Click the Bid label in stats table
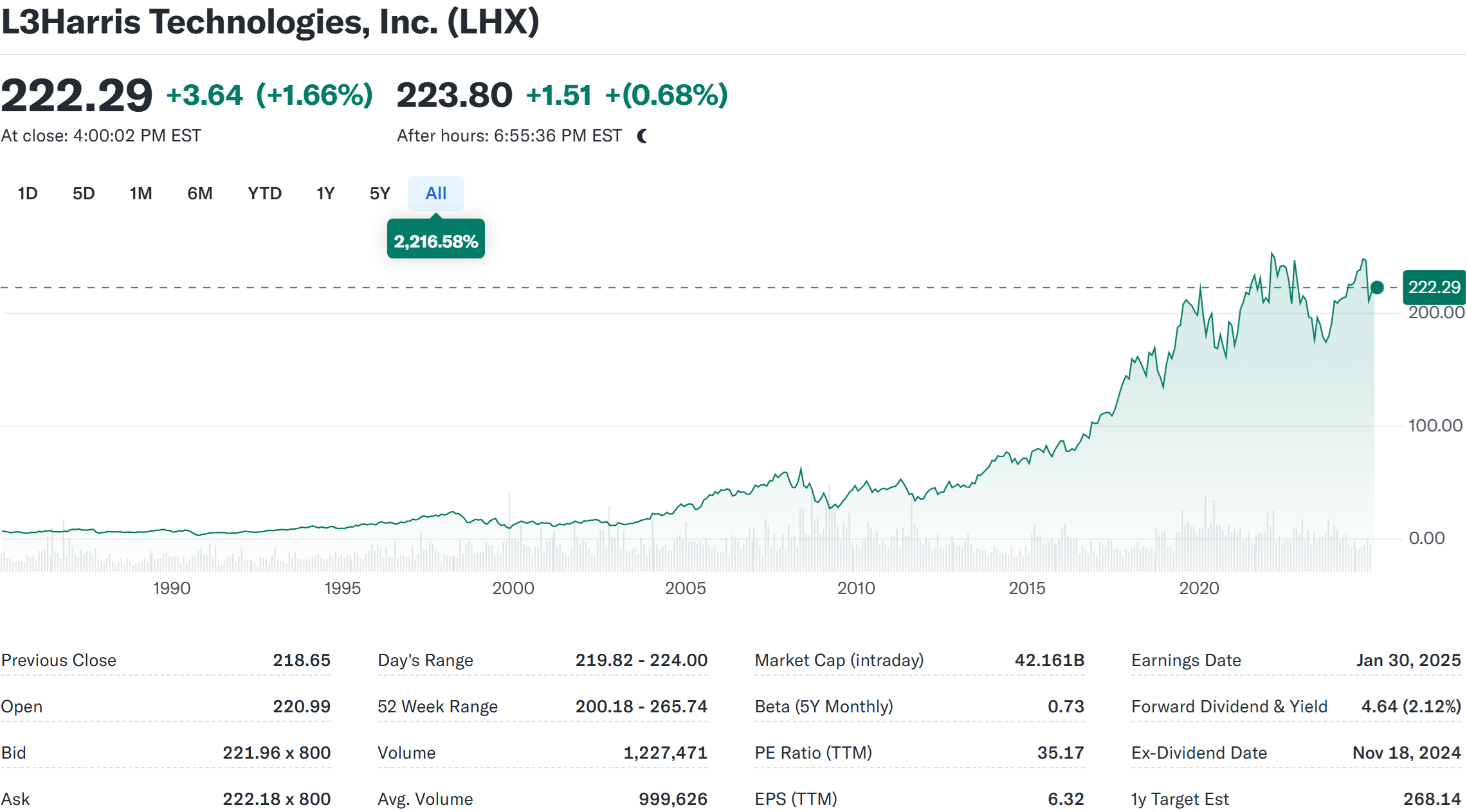Image resolution: width=1467 pixels, height=812 pixels. click(x=14, y=753)
